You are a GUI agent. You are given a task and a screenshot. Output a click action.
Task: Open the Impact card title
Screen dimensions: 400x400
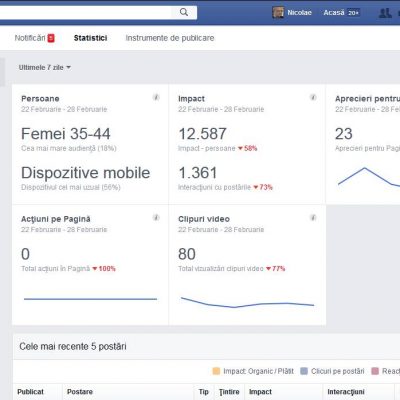191,99
